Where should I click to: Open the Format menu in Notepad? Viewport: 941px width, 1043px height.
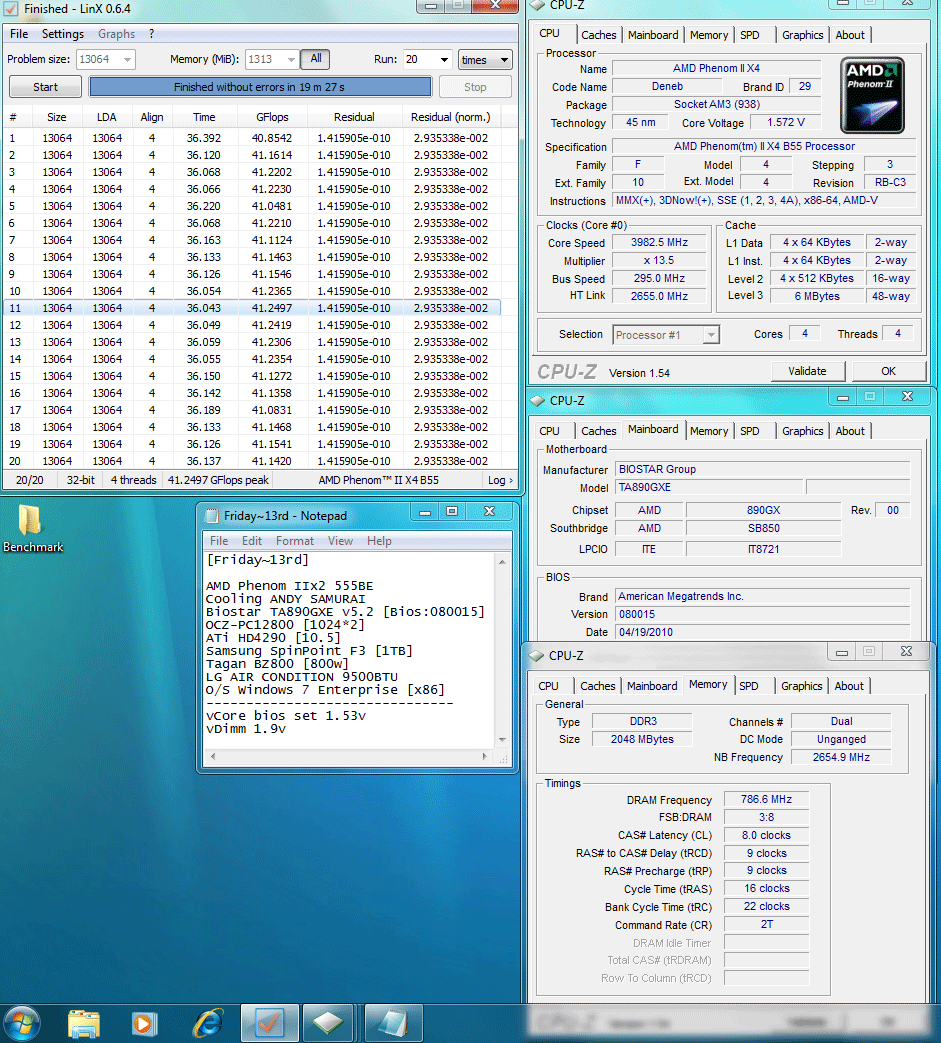295,541
